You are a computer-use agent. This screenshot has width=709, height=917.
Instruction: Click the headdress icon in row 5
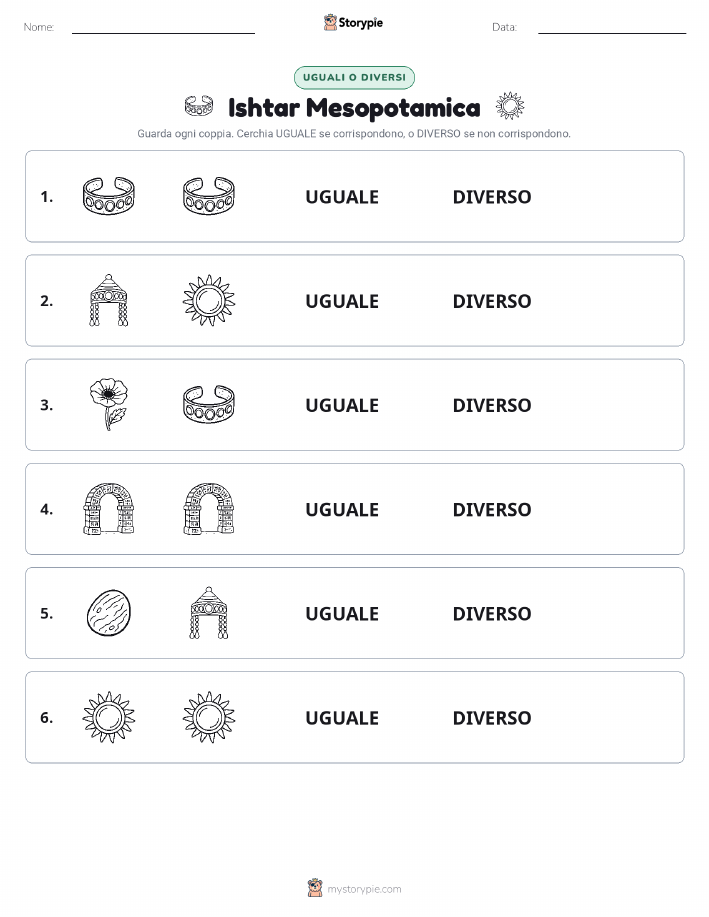209,613
